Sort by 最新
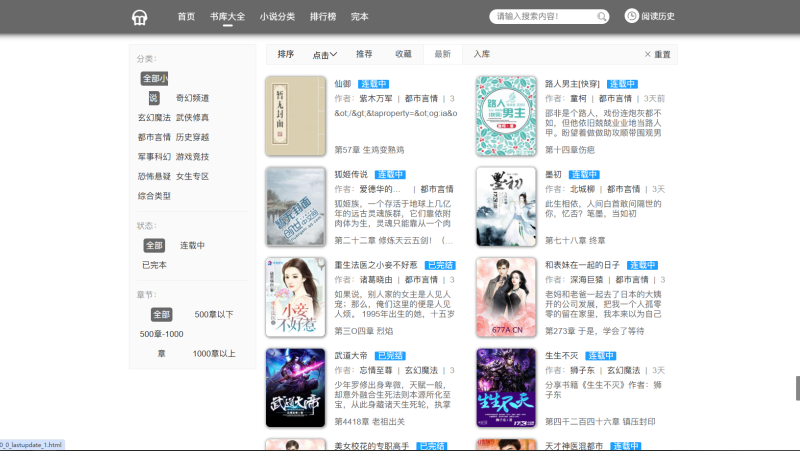Screen dimensions: 800x451 443,54
